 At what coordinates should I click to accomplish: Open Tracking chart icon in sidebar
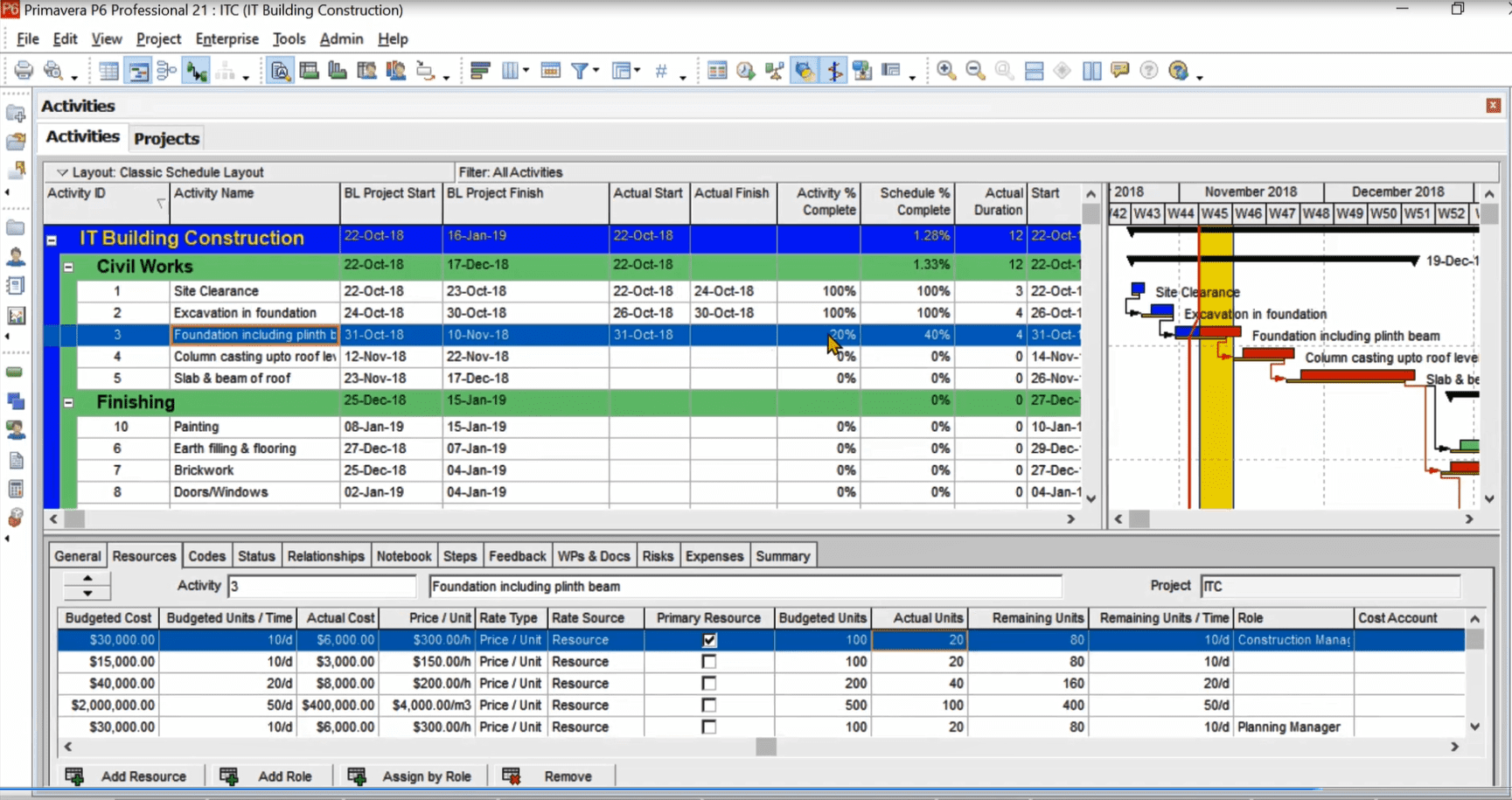click(16, 316)
